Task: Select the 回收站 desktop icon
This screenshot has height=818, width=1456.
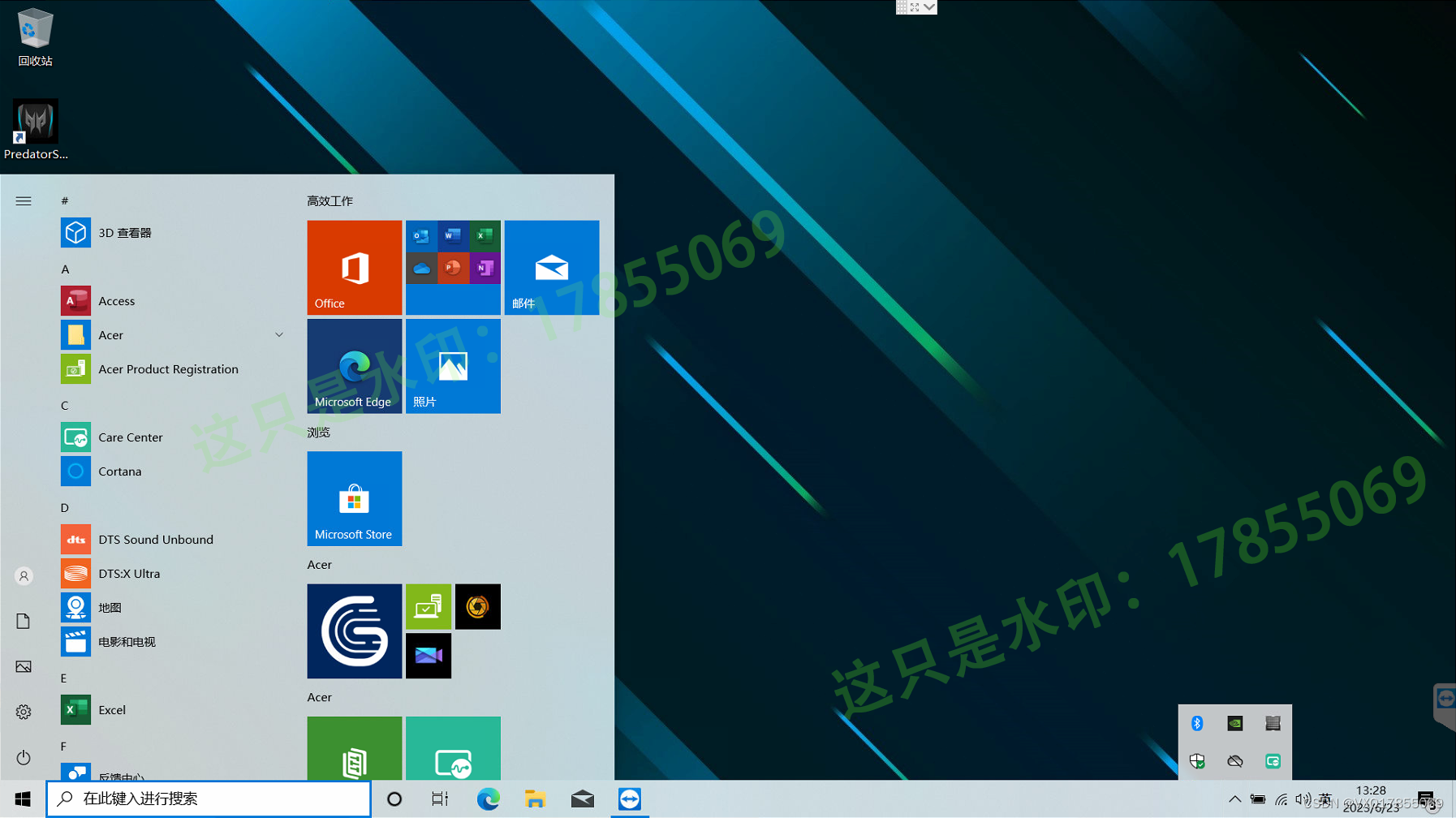Action: coord(35,37)
